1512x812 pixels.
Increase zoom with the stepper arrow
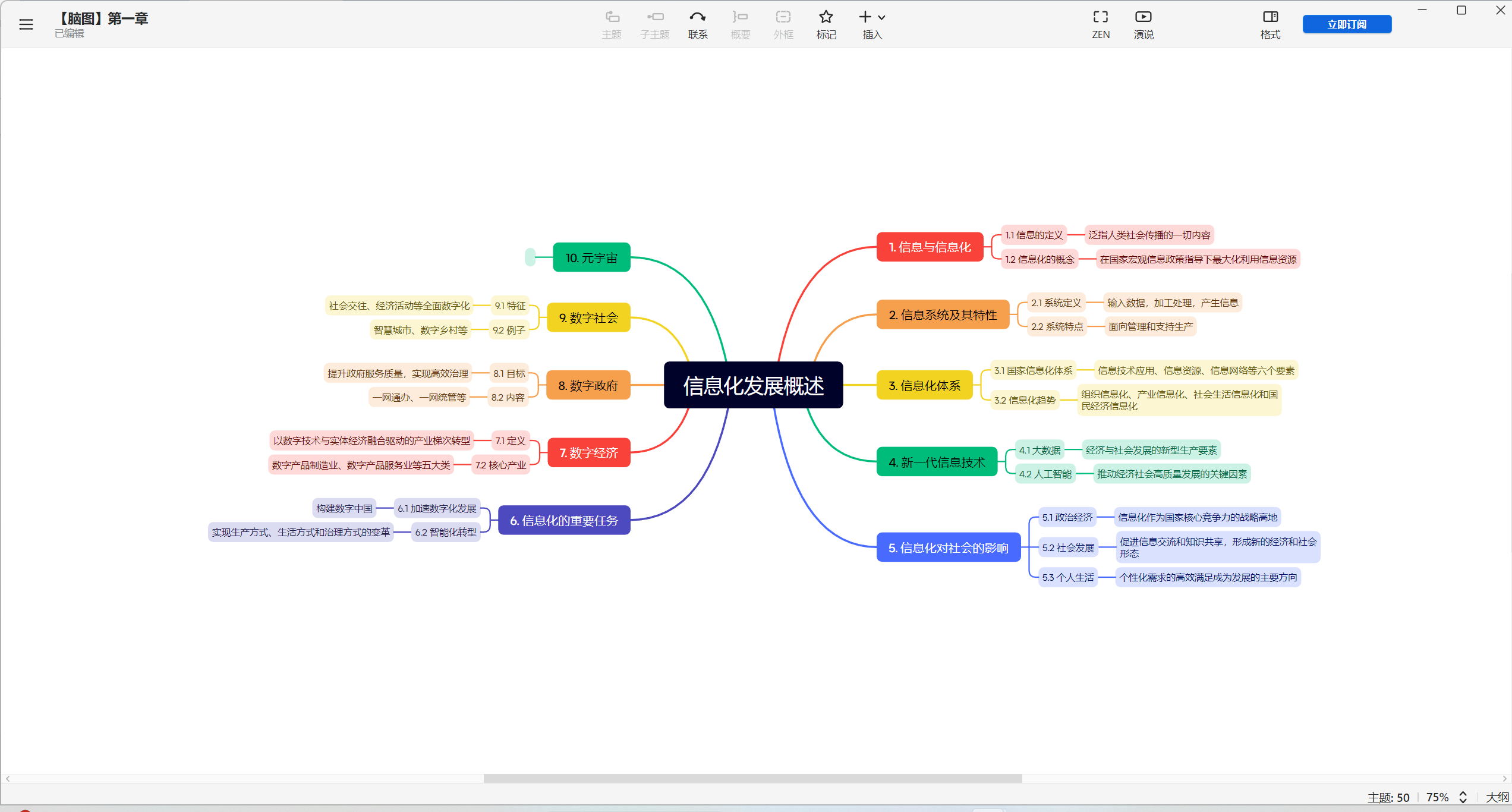click(1464, 793)
